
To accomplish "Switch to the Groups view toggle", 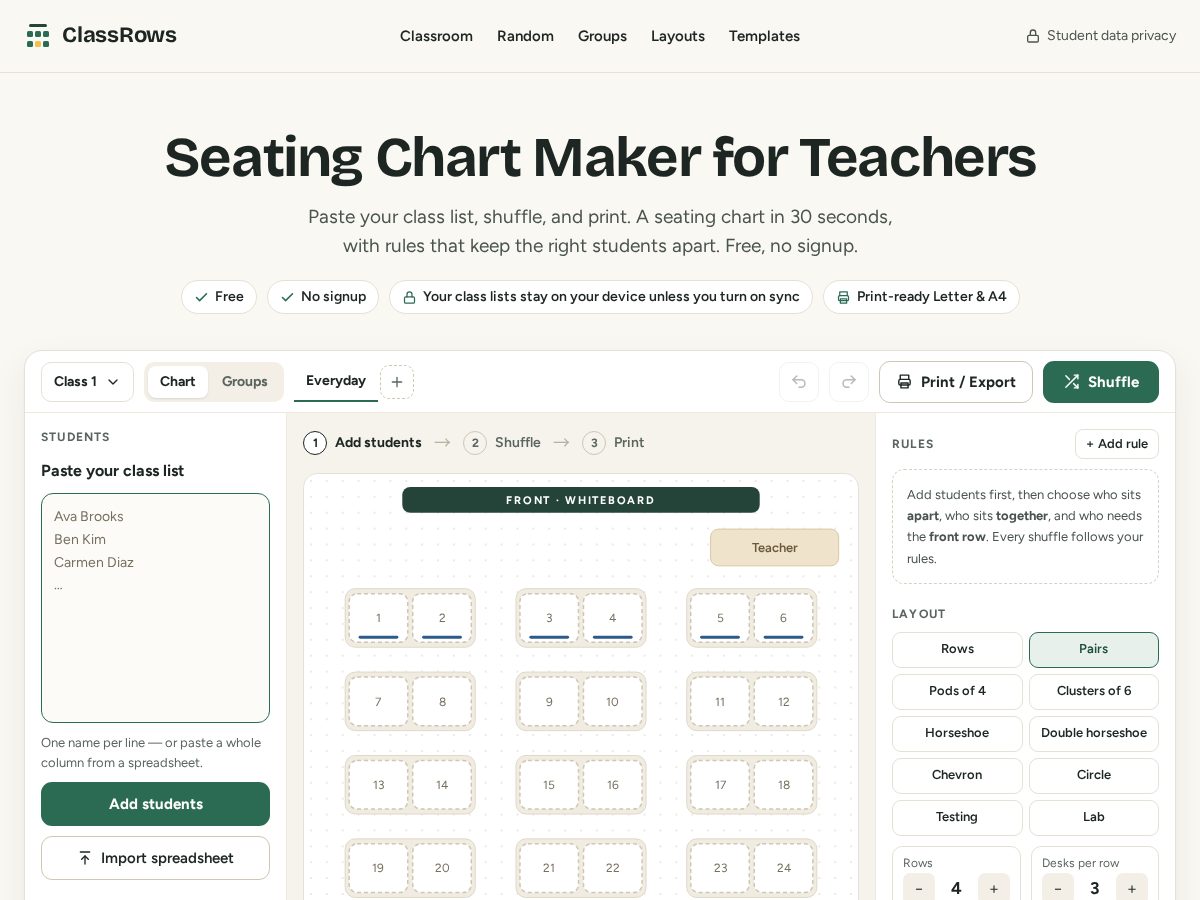I will pyautogui.click(x=245, y=382).
